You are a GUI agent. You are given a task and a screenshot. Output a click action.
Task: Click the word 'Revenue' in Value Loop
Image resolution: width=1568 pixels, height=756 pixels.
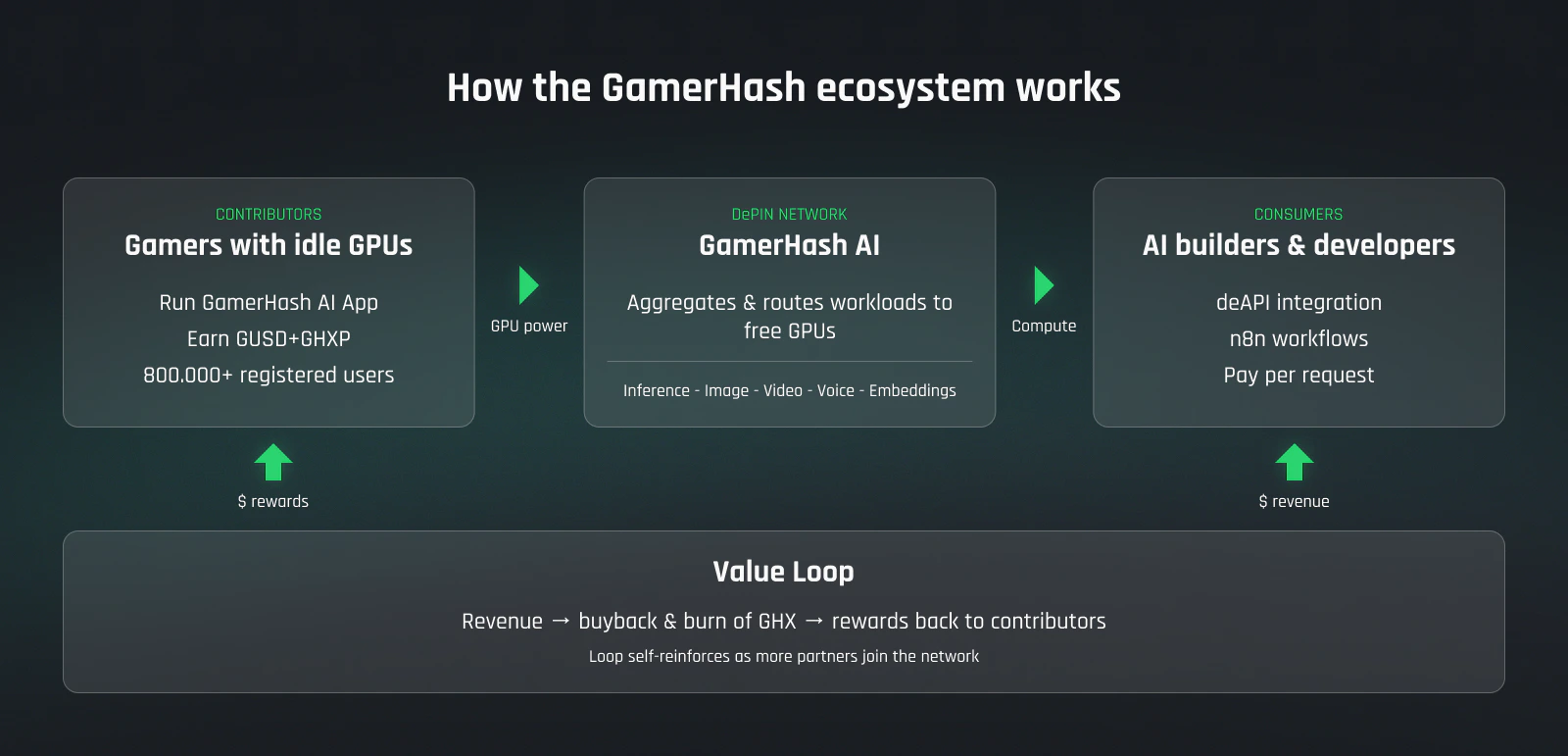(502, 621)
